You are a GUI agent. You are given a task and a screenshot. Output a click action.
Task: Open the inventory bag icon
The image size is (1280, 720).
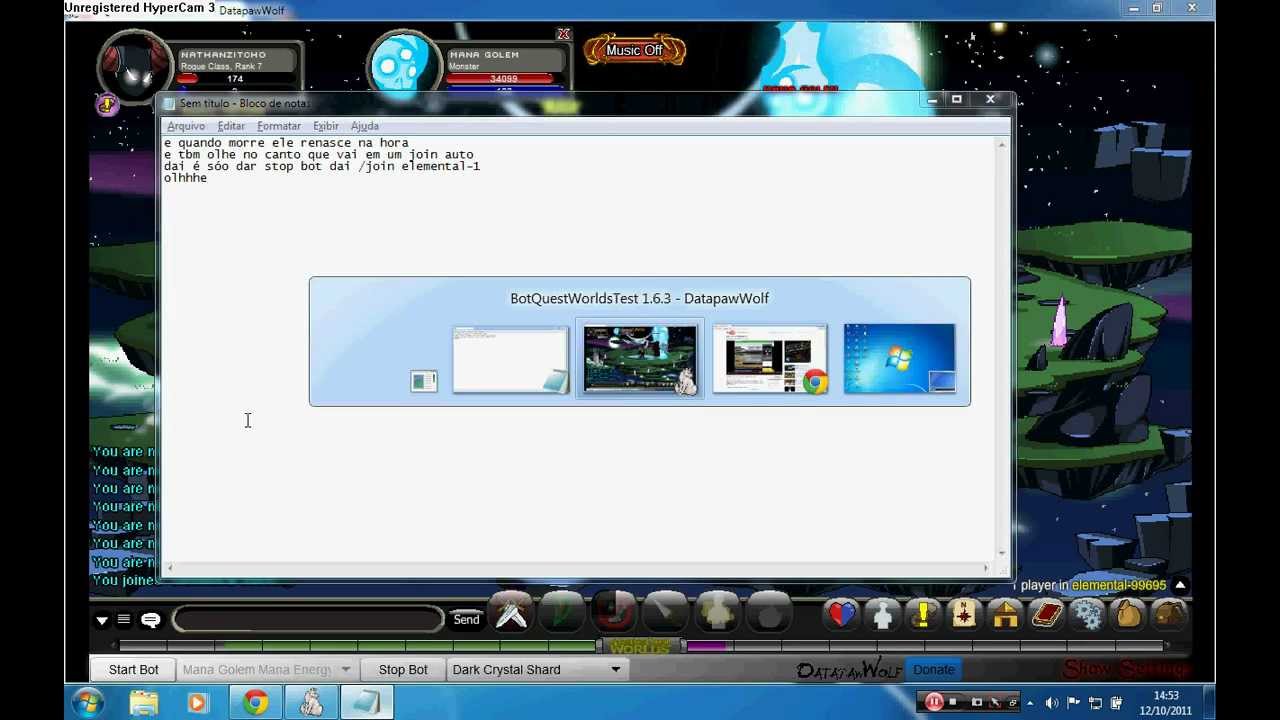coord(1128,615)
